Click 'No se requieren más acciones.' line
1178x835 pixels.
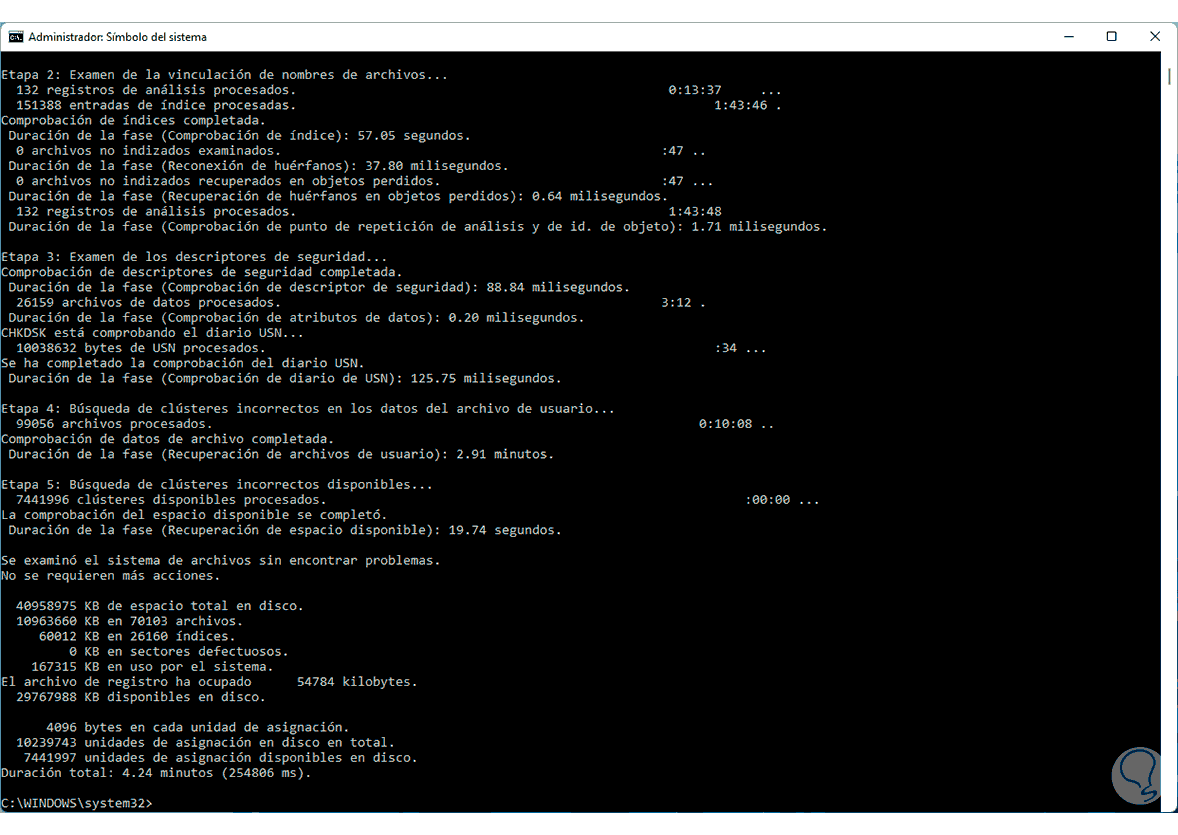click(x=110, y=576)
